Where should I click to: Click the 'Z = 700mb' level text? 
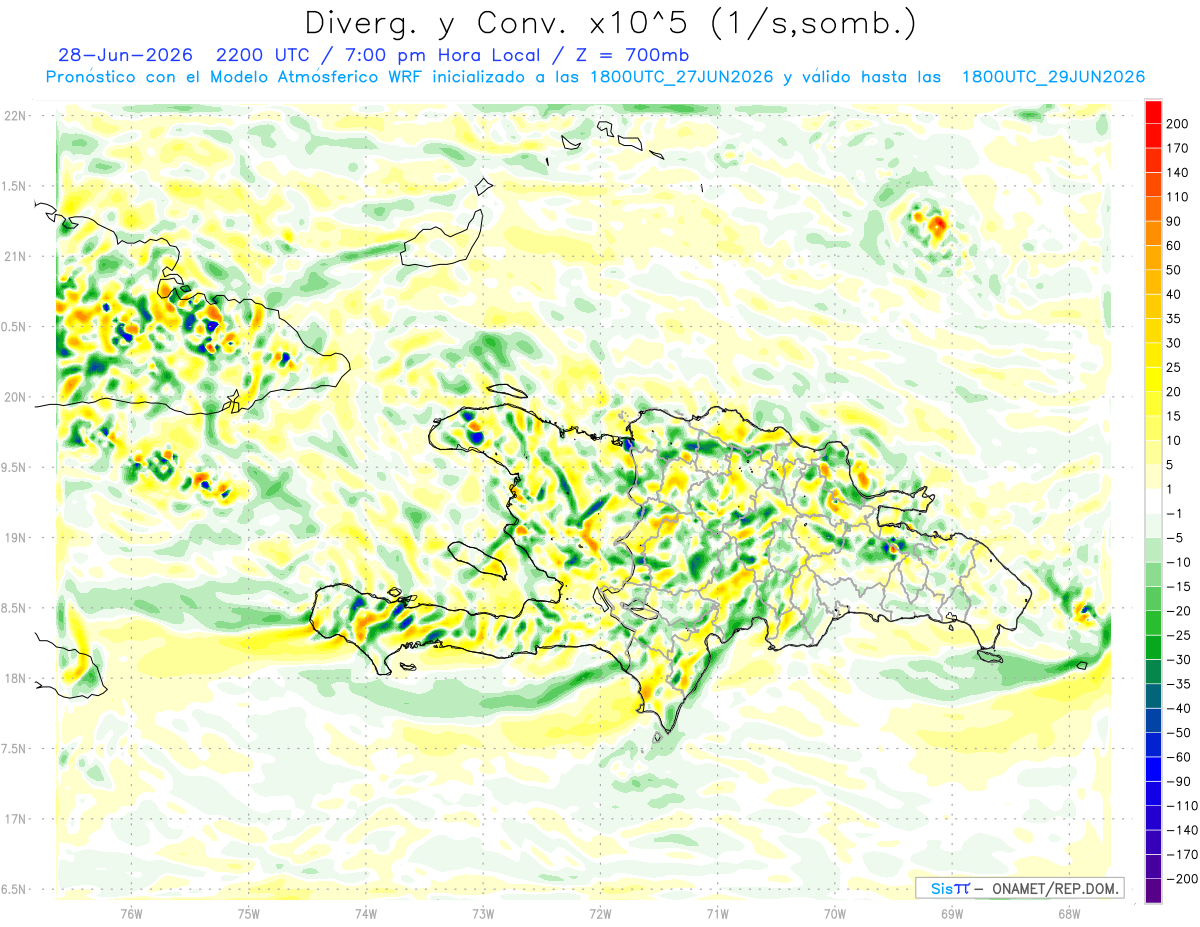point(631,55)
